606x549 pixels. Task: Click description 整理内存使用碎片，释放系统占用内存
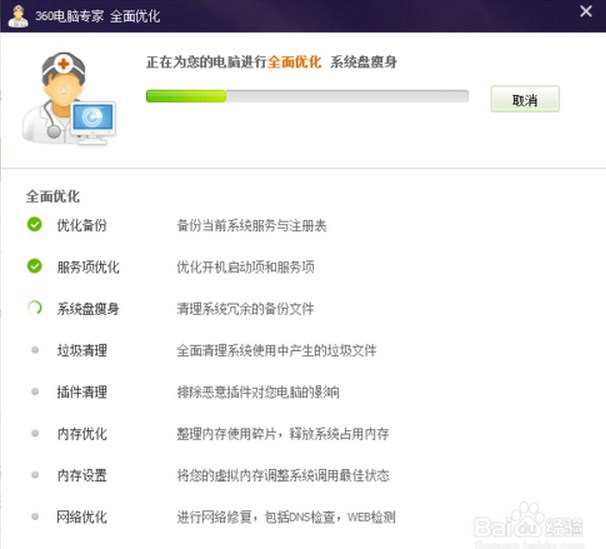[x=283, y=434]
